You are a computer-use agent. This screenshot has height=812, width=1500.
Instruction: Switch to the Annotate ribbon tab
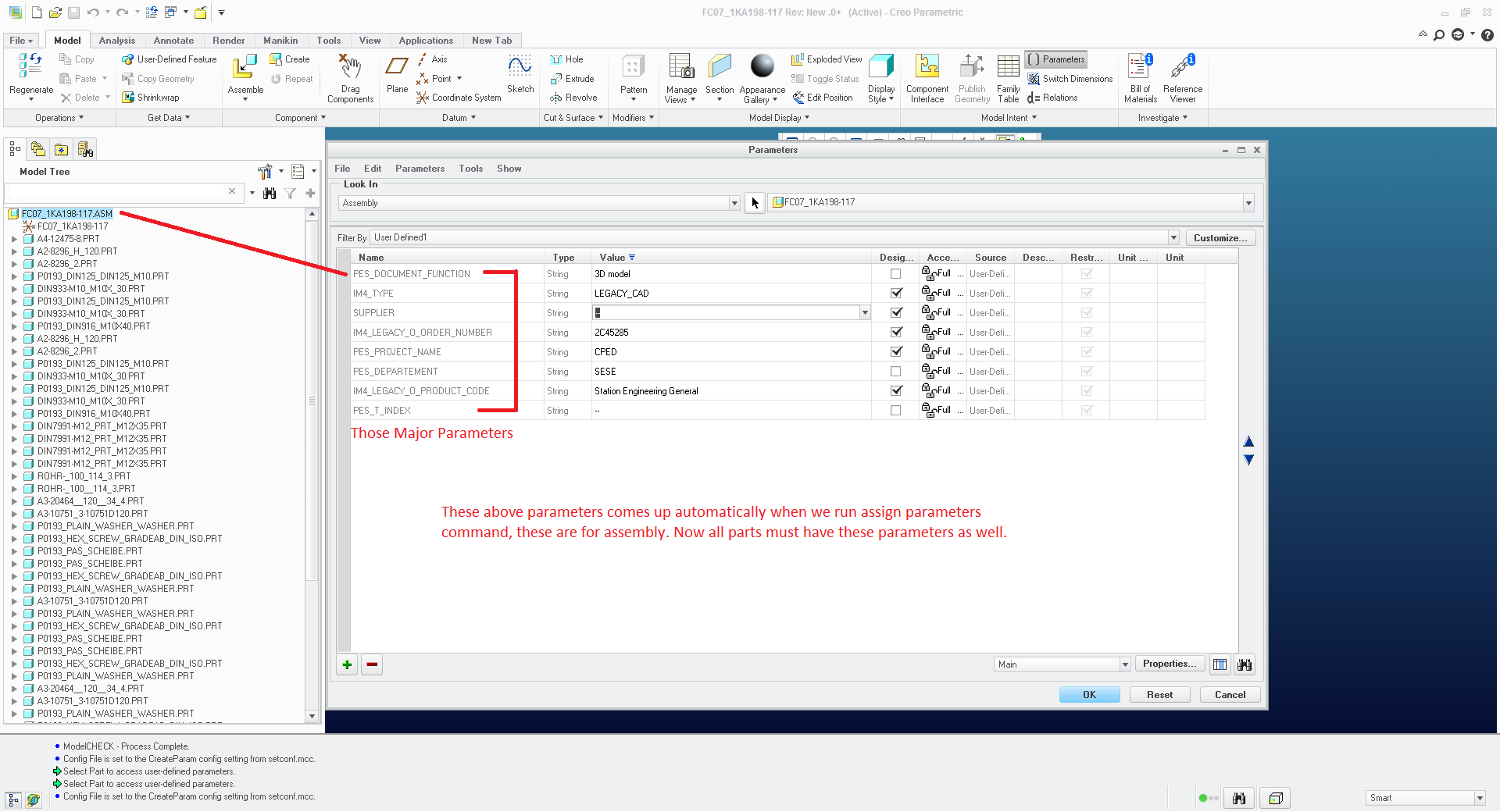coord(173,41)
